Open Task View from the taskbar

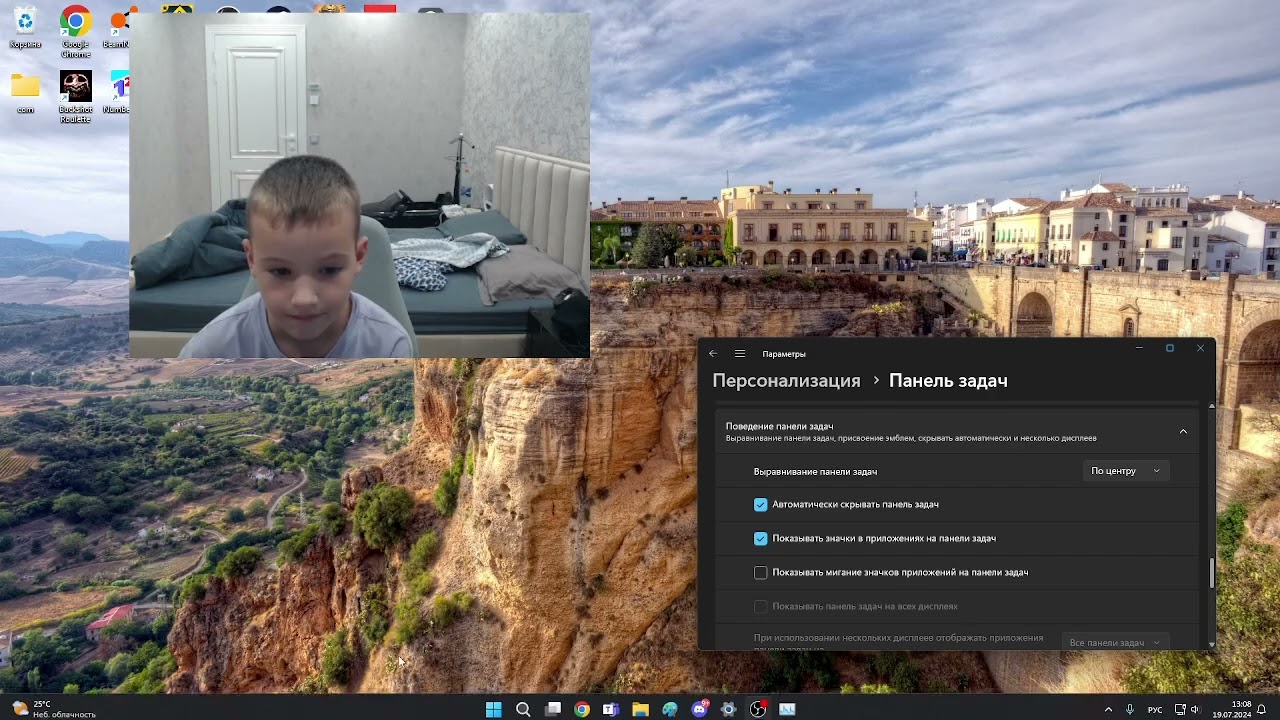point(553,709)
